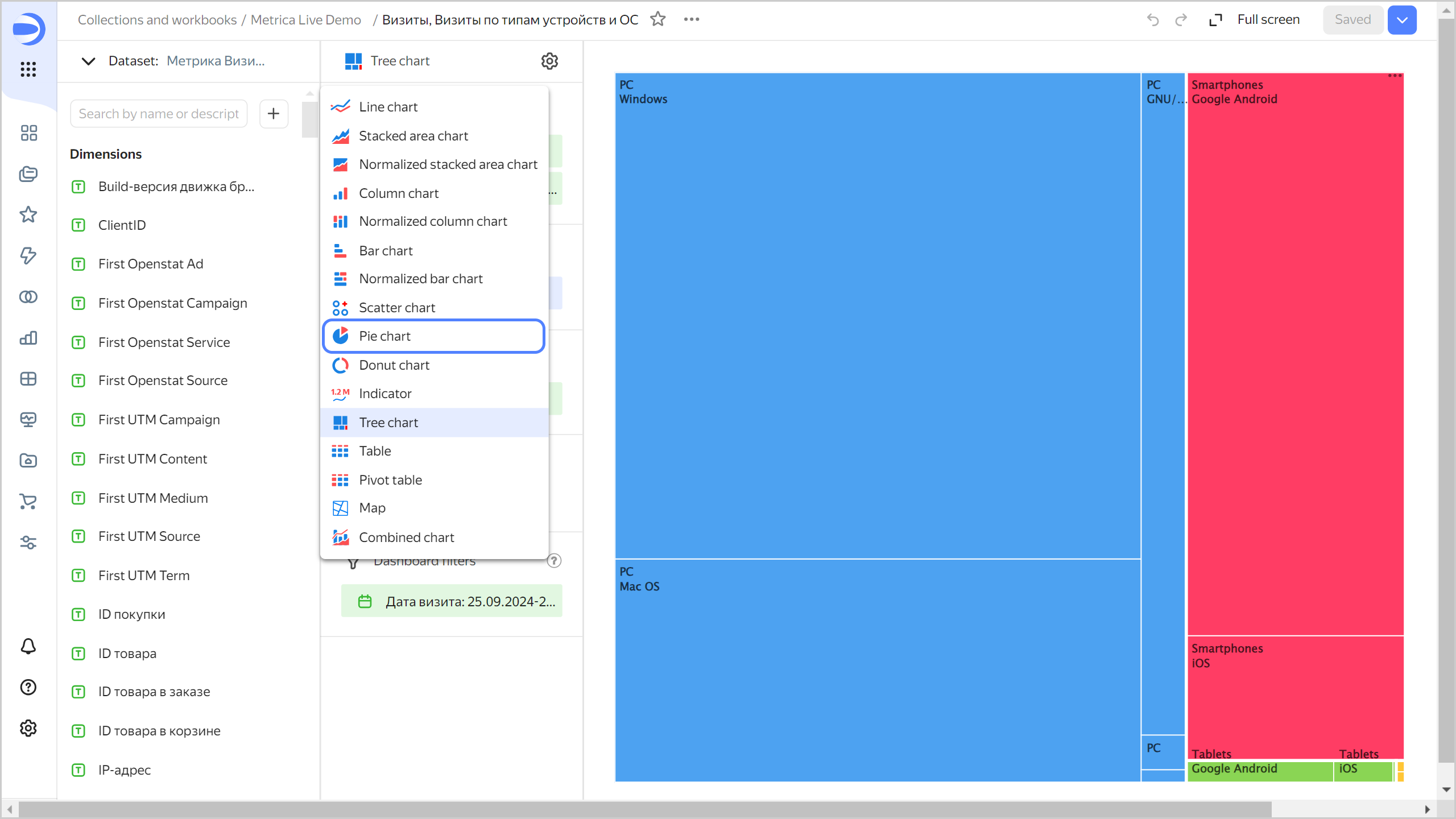1456x819 pixels.
Task: Open the services grid menu icon
Action: [x=28, y=69]
